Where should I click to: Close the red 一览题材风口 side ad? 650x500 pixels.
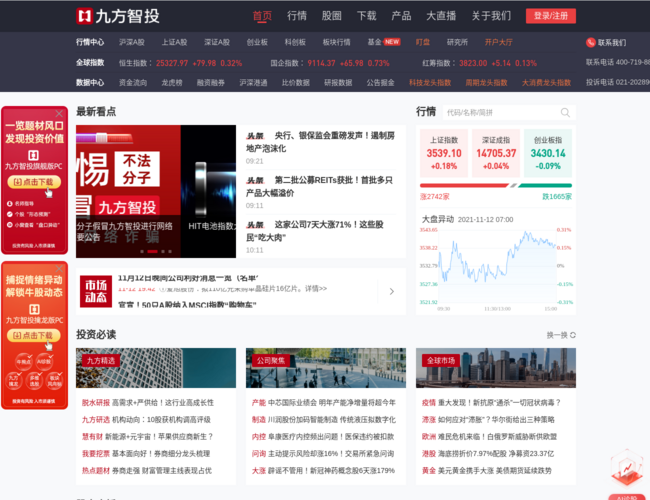pos(59,113)
